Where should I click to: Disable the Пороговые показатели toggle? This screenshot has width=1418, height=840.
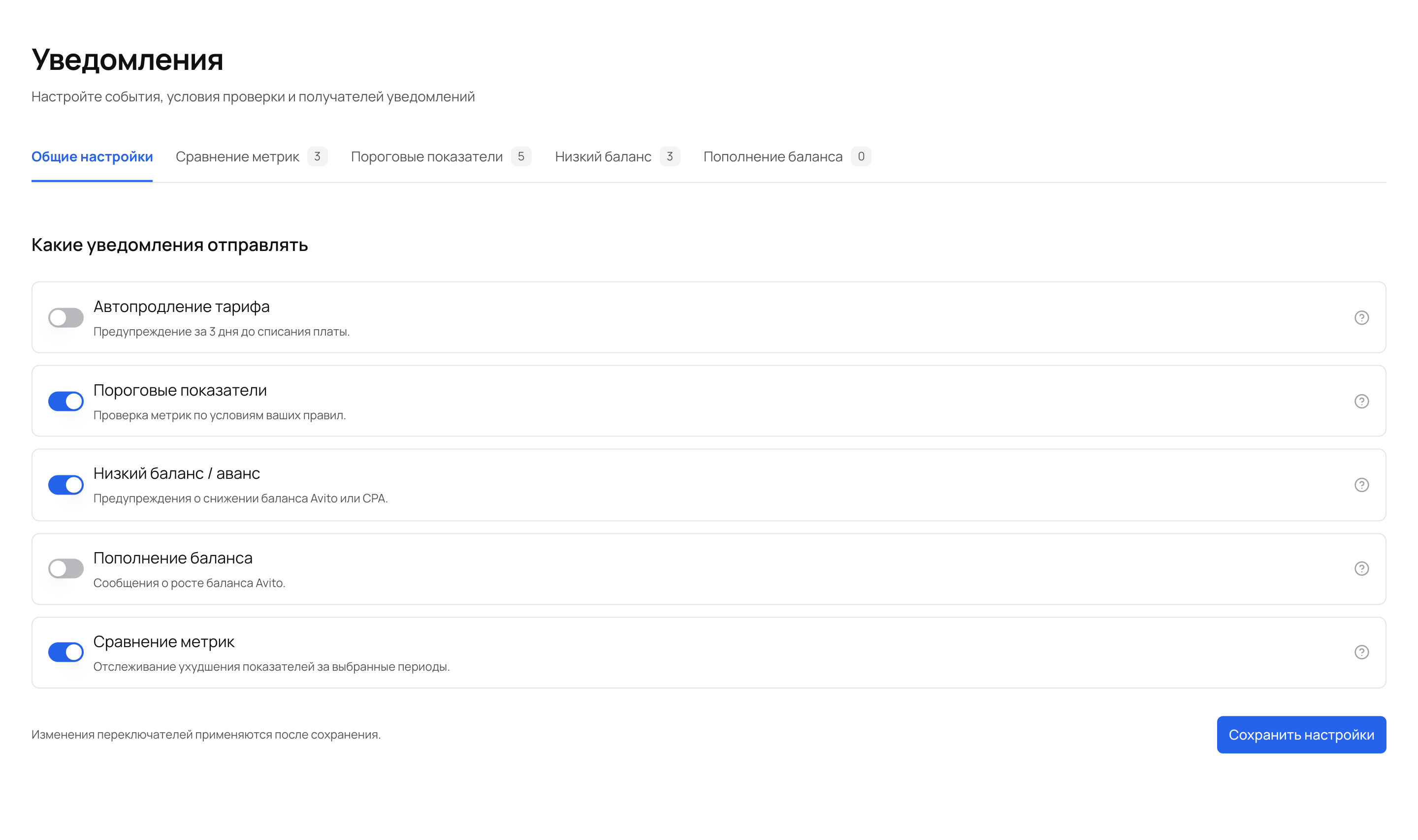65,402
